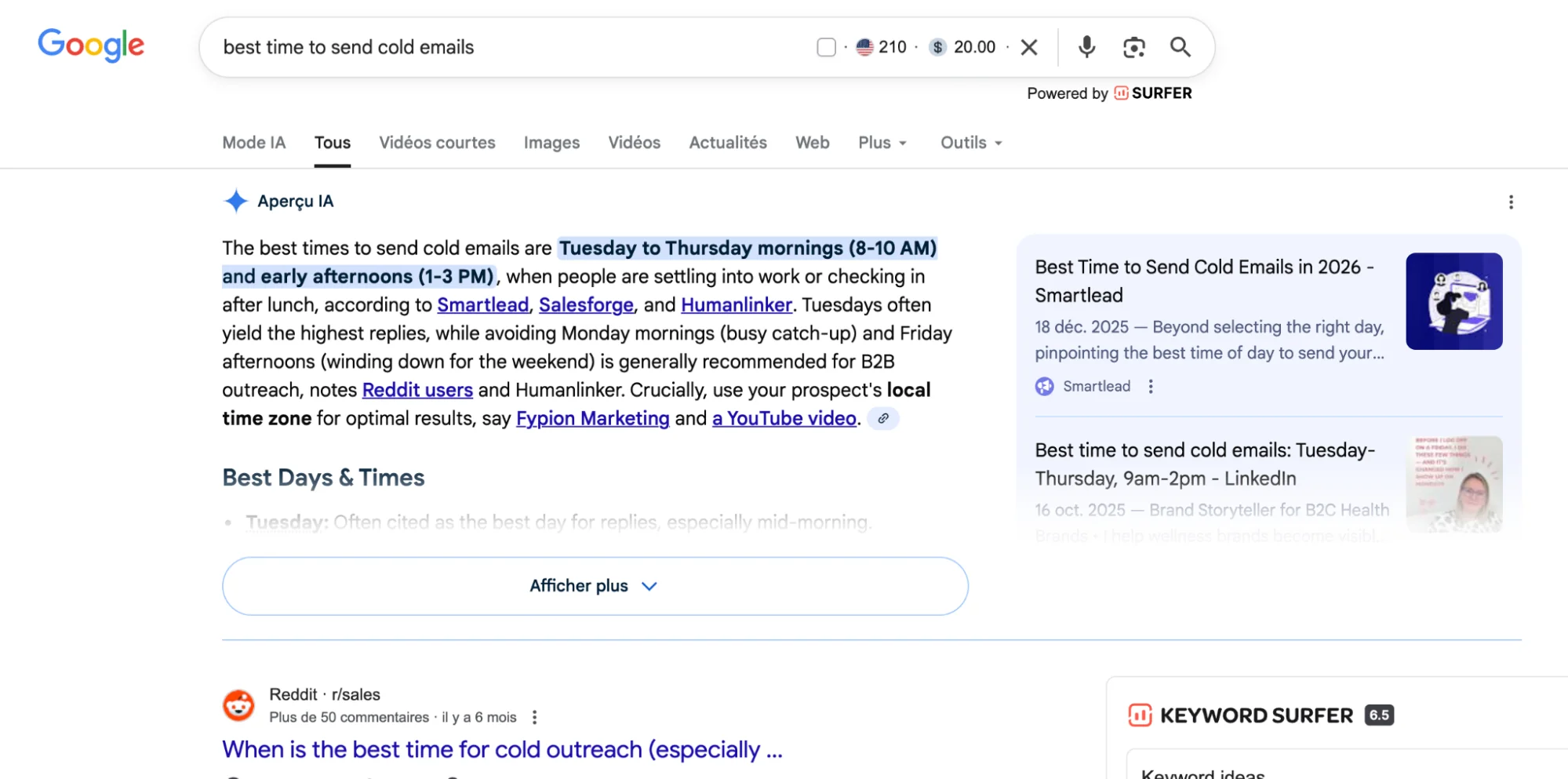Open AI overview three-dot options menu
The width and height of the screenshot is (1568, 779).
(x=1511, y=202)
